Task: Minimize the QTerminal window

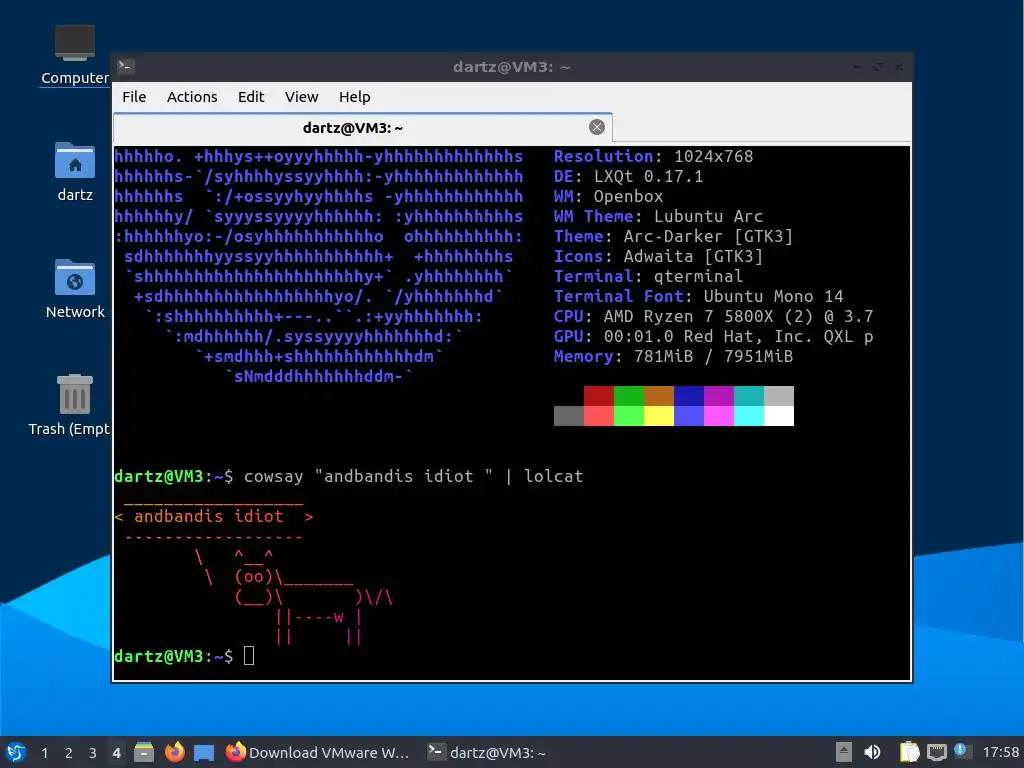Action: pos(857,67)
